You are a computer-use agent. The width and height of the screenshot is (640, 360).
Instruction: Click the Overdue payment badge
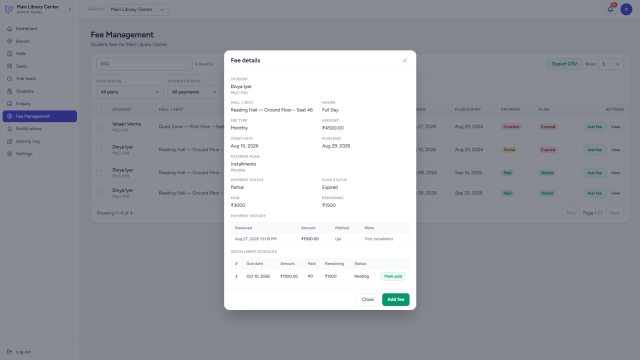click(511, 127)
